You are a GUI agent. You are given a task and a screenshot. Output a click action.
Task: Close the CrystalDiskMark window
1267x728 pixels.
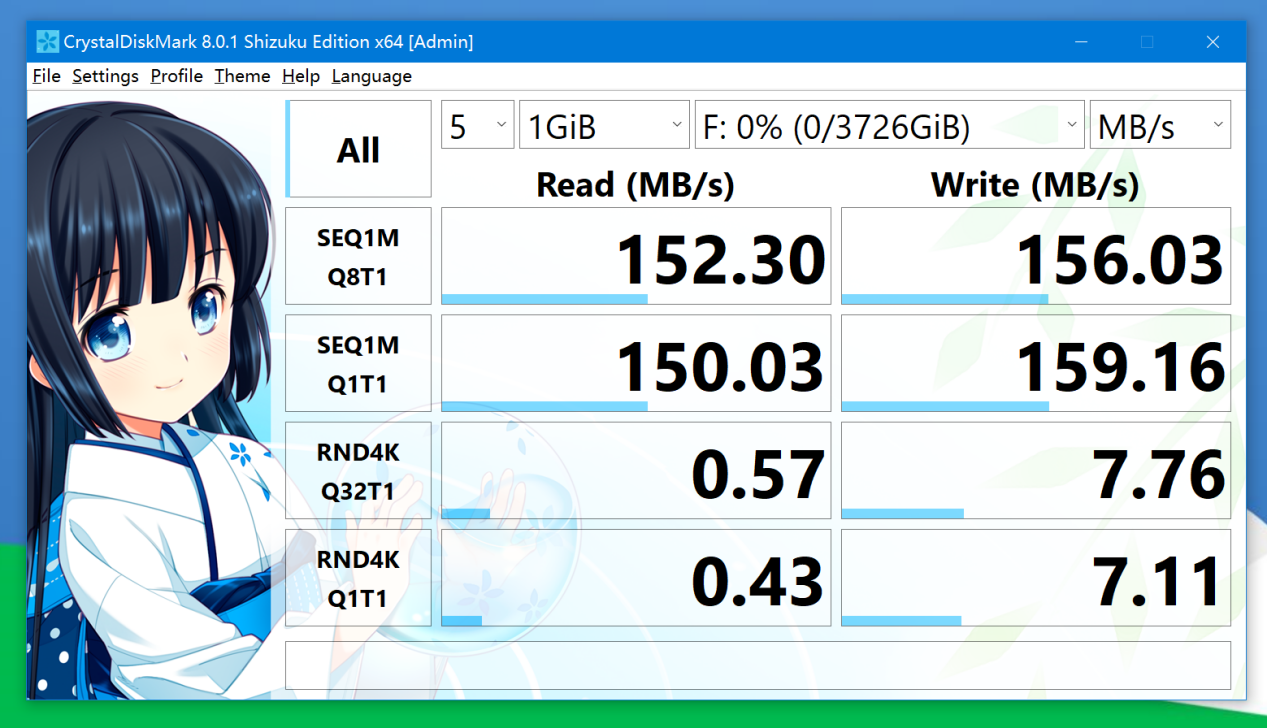1213,42
